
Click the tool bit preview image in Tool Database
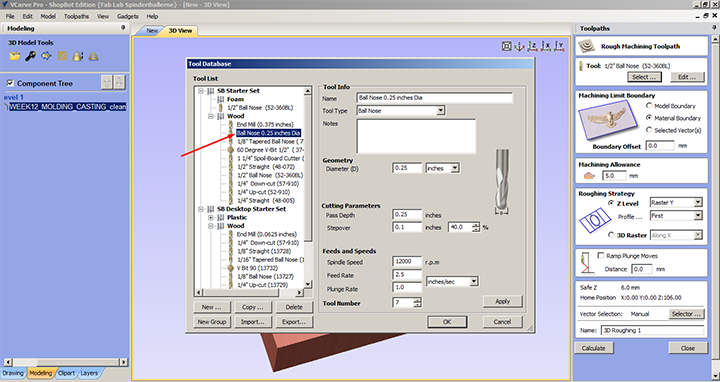tap(502, 182)
